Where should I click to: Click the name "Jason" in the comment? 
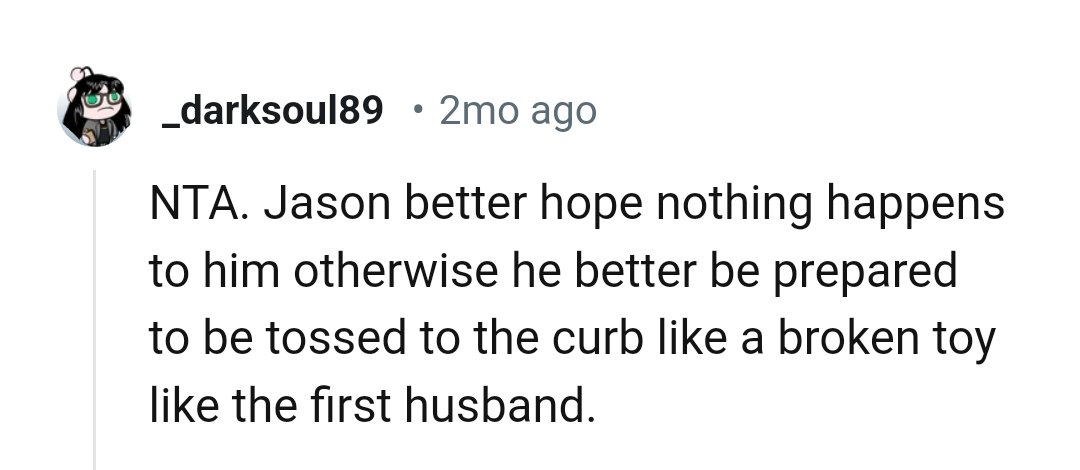(318, 205)
